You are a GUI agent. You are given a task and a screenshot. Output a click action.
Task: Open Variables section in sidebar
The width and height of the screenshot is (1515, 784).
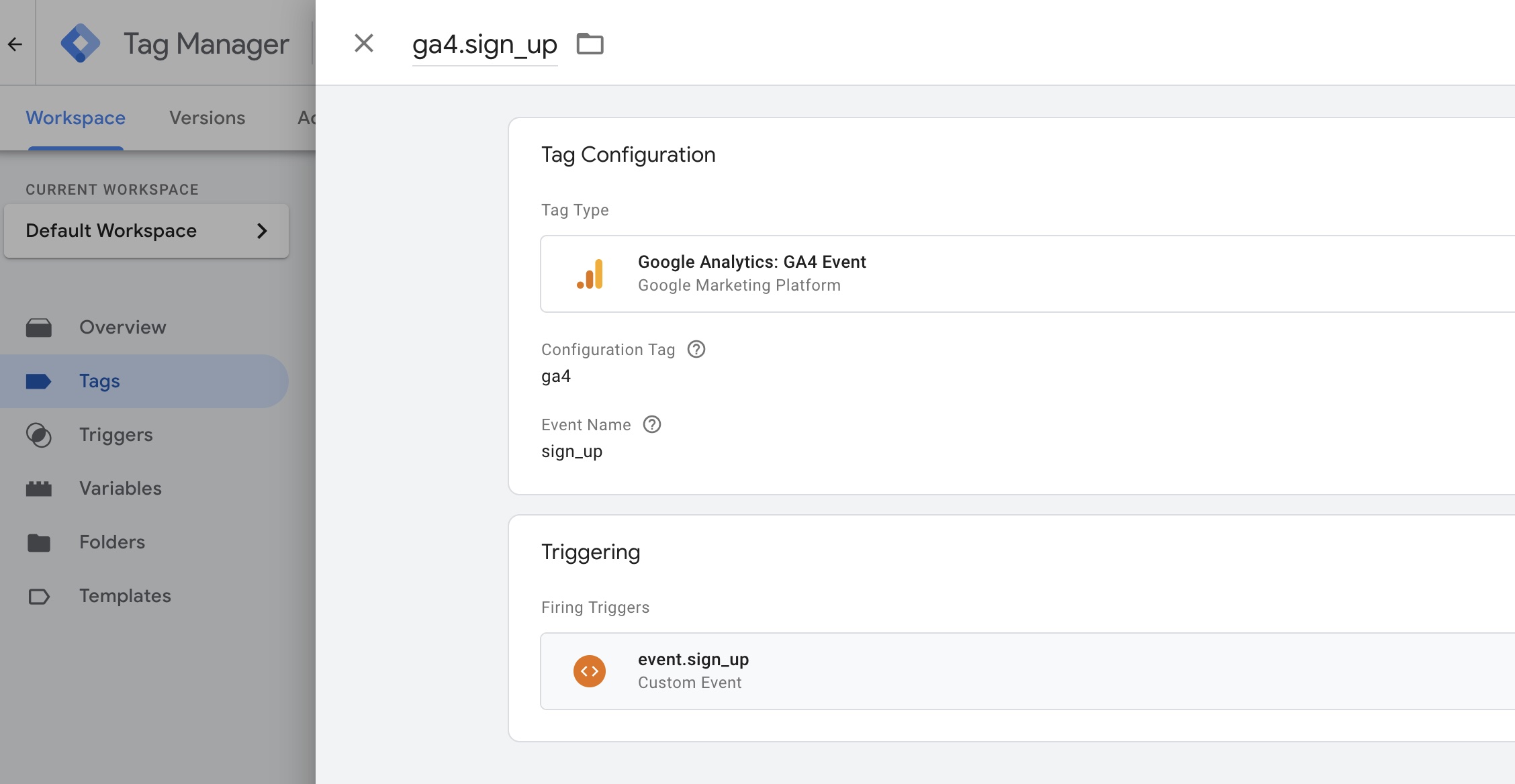pos(120,489)
